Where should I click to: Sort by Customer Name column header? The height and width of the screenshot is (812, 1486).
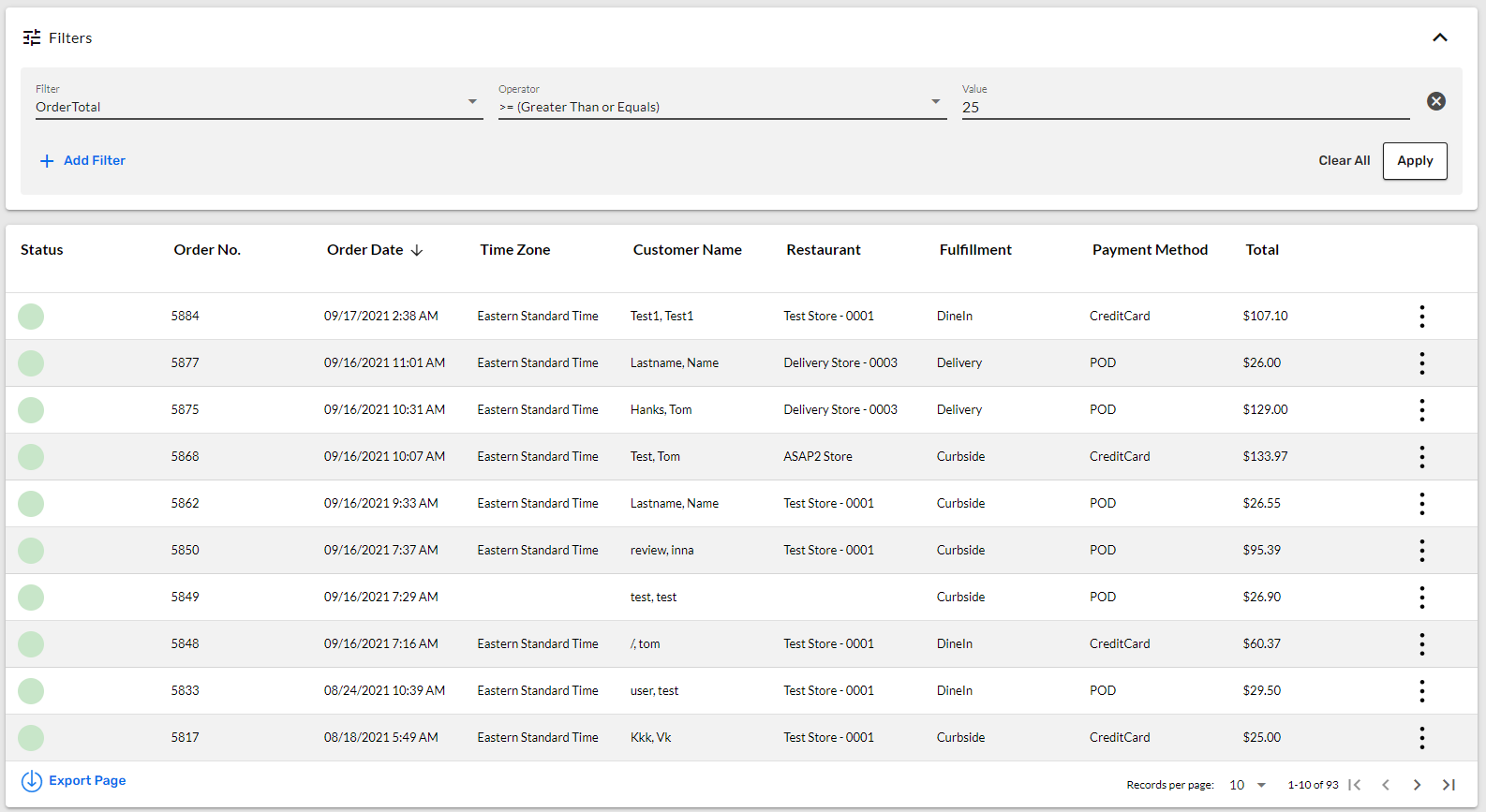click(688, 250)
